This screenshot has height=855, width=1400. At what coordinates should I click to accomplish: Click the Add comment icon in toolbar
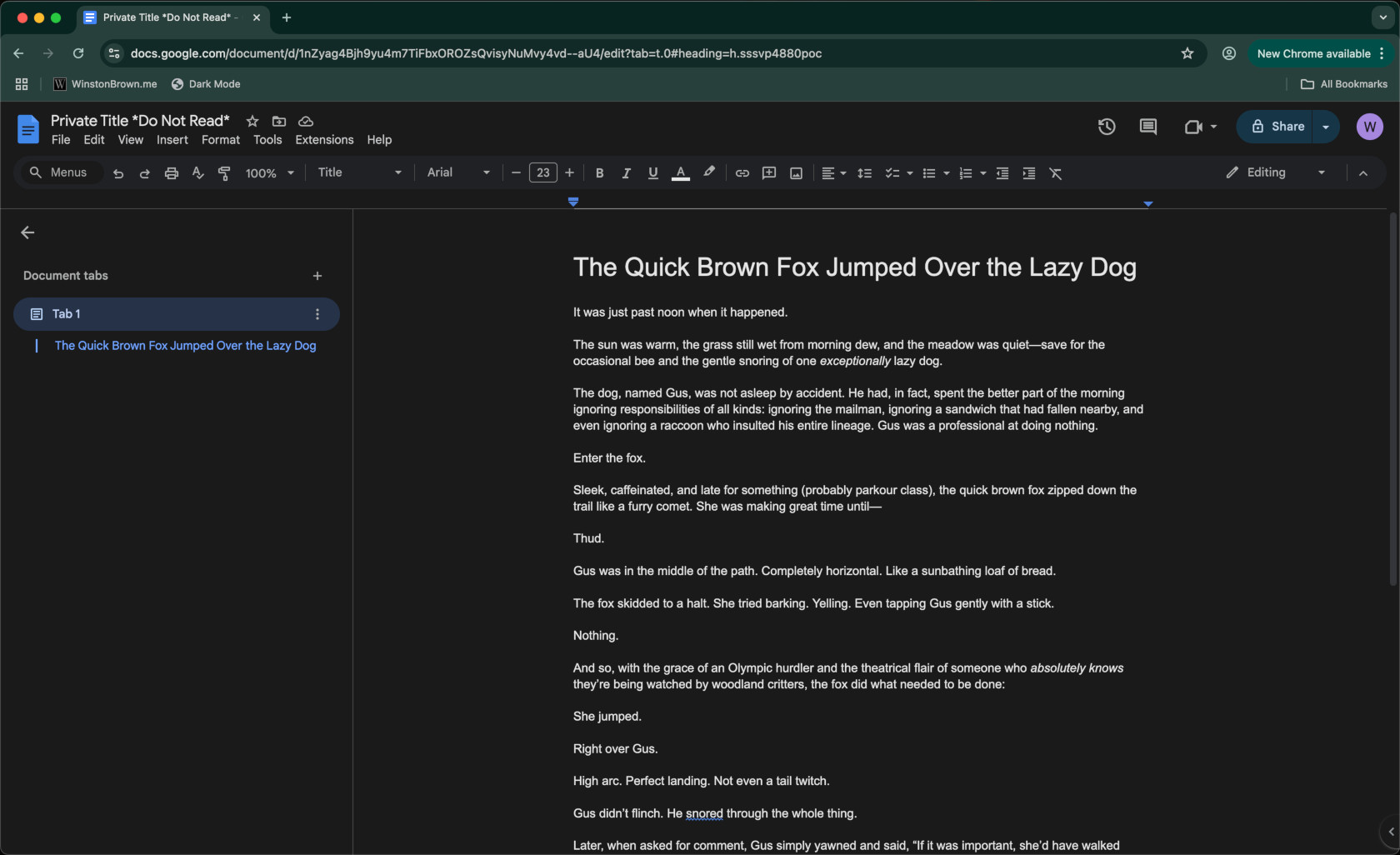coord(769,173)
